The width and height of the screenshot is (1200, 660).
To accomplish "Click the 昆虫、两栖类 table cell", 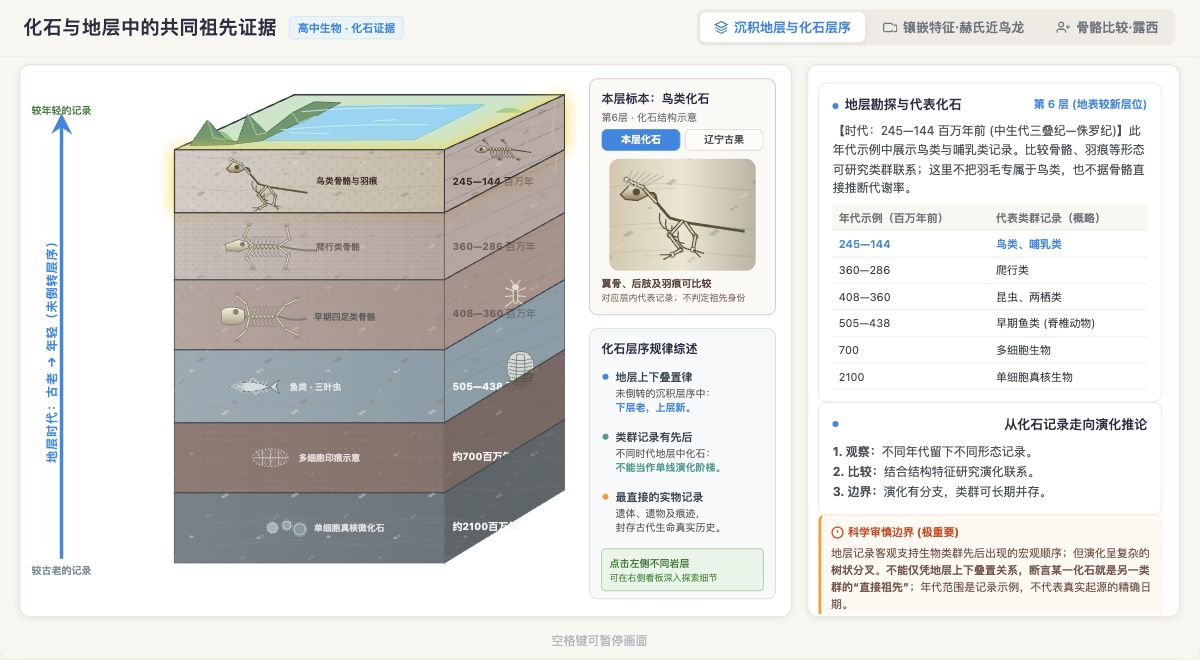I will [x=1029, y=297].
